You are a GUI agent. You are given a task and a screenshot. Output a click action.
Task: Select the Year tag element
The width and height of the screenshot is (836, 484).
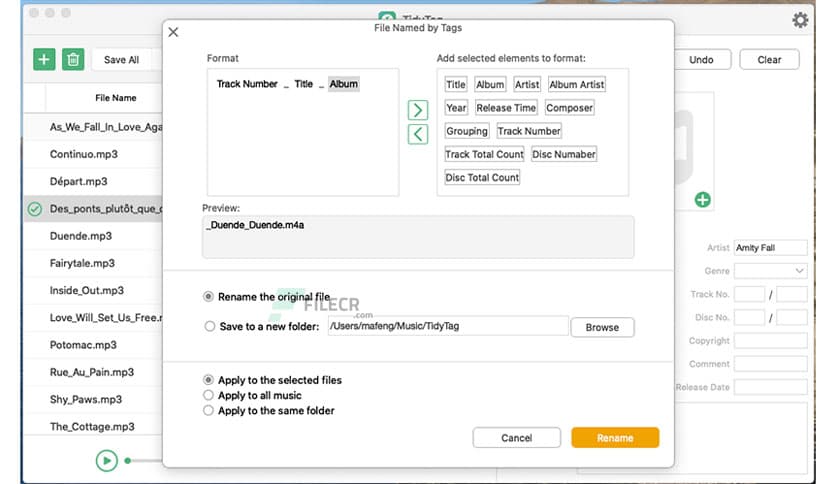coord(456,108)
